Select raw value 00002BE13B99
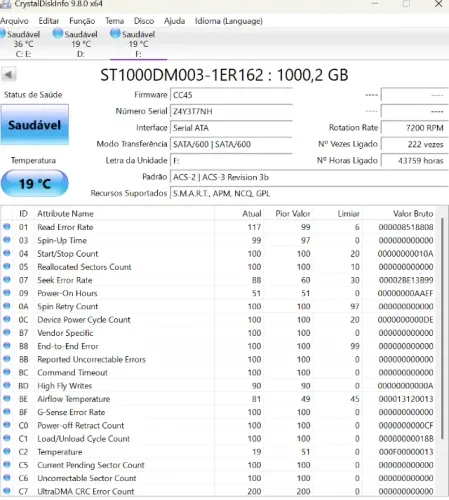The width and height of the screenshot is (449, 500). pyautogui.click(x=406, y=280)
